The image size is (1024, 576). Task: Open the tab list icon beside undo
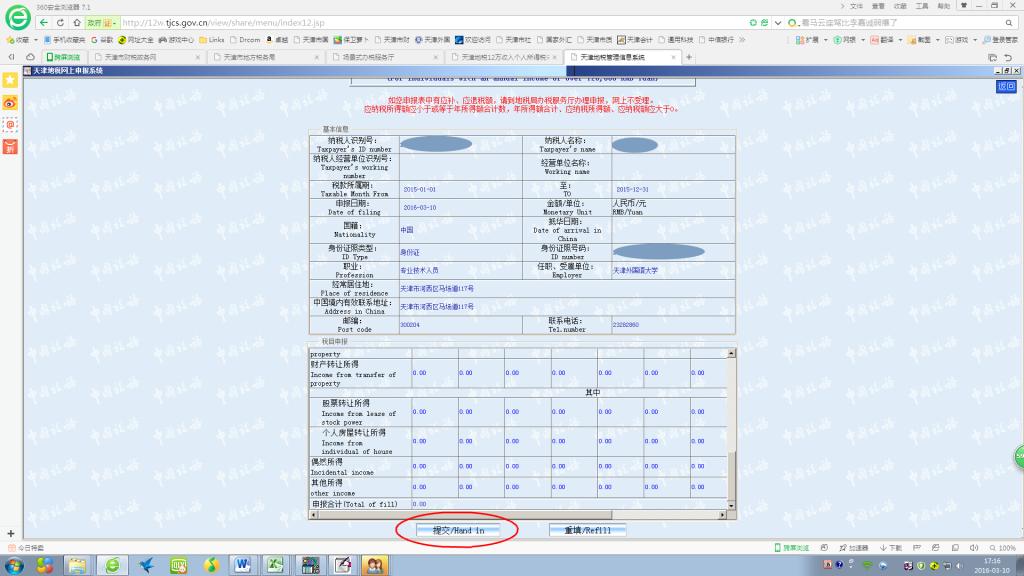993,57
